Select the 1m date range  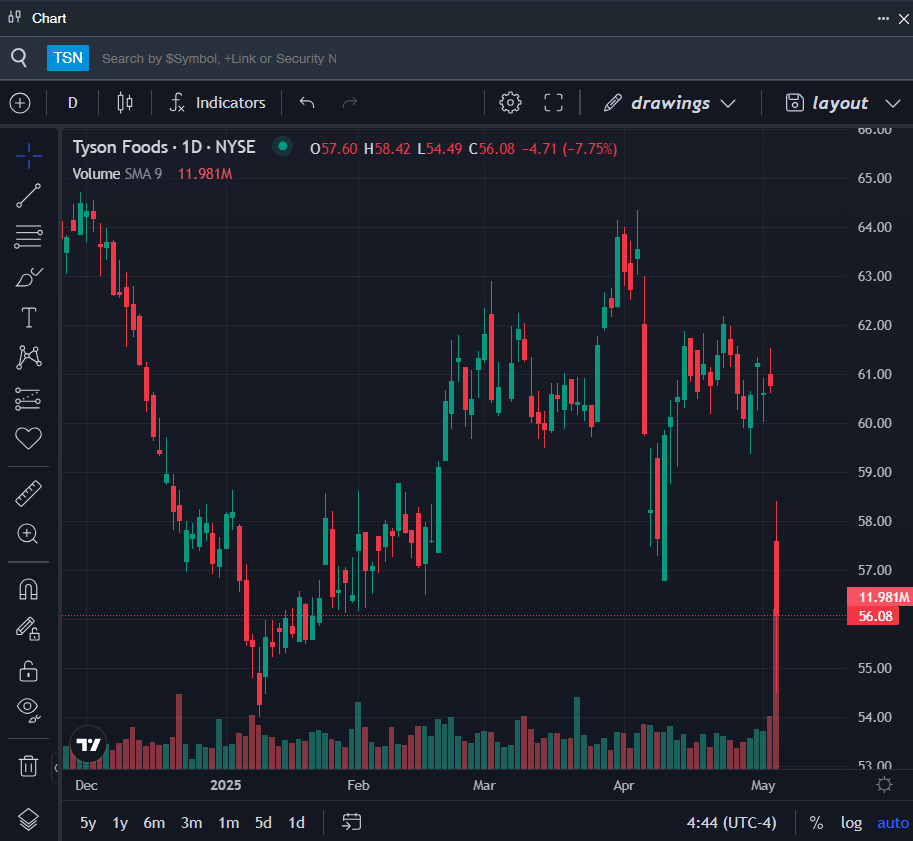pyautogui.click(x=229, y=822)
